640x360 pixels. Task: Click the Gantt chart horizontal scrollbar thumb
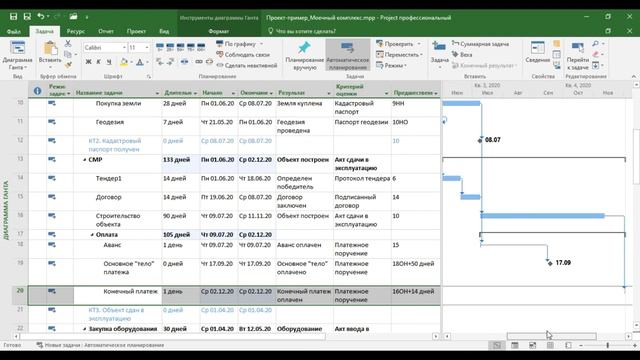(551, 336)
